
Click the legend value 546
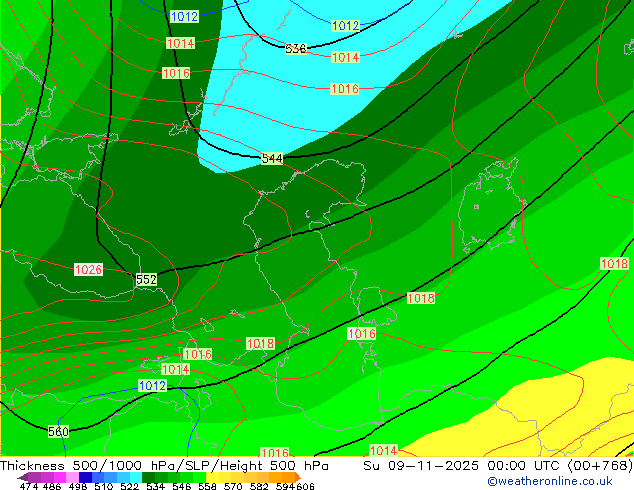point(181,486)
